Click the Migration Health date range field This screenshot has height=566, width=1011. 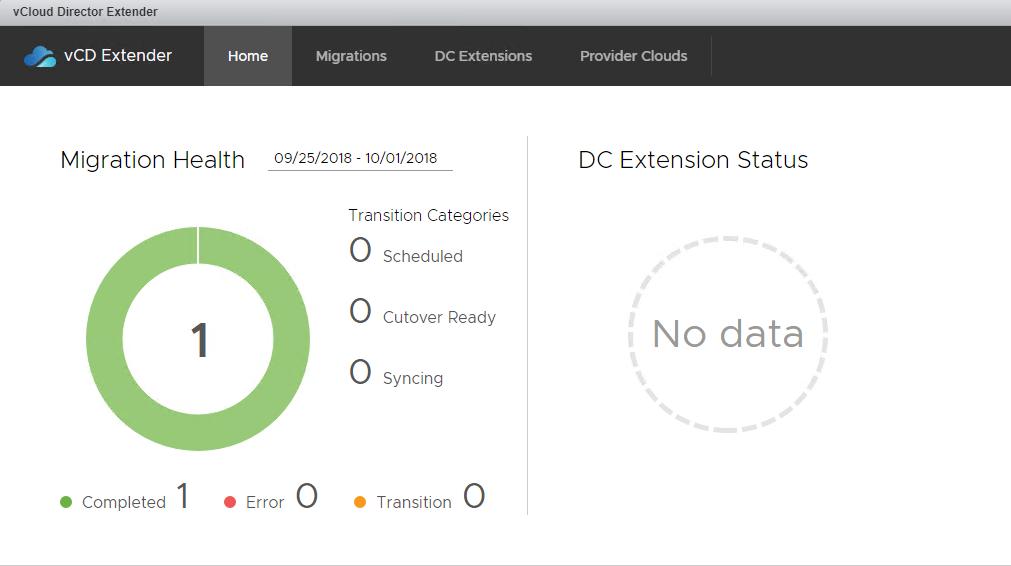[x=360, y=158]
